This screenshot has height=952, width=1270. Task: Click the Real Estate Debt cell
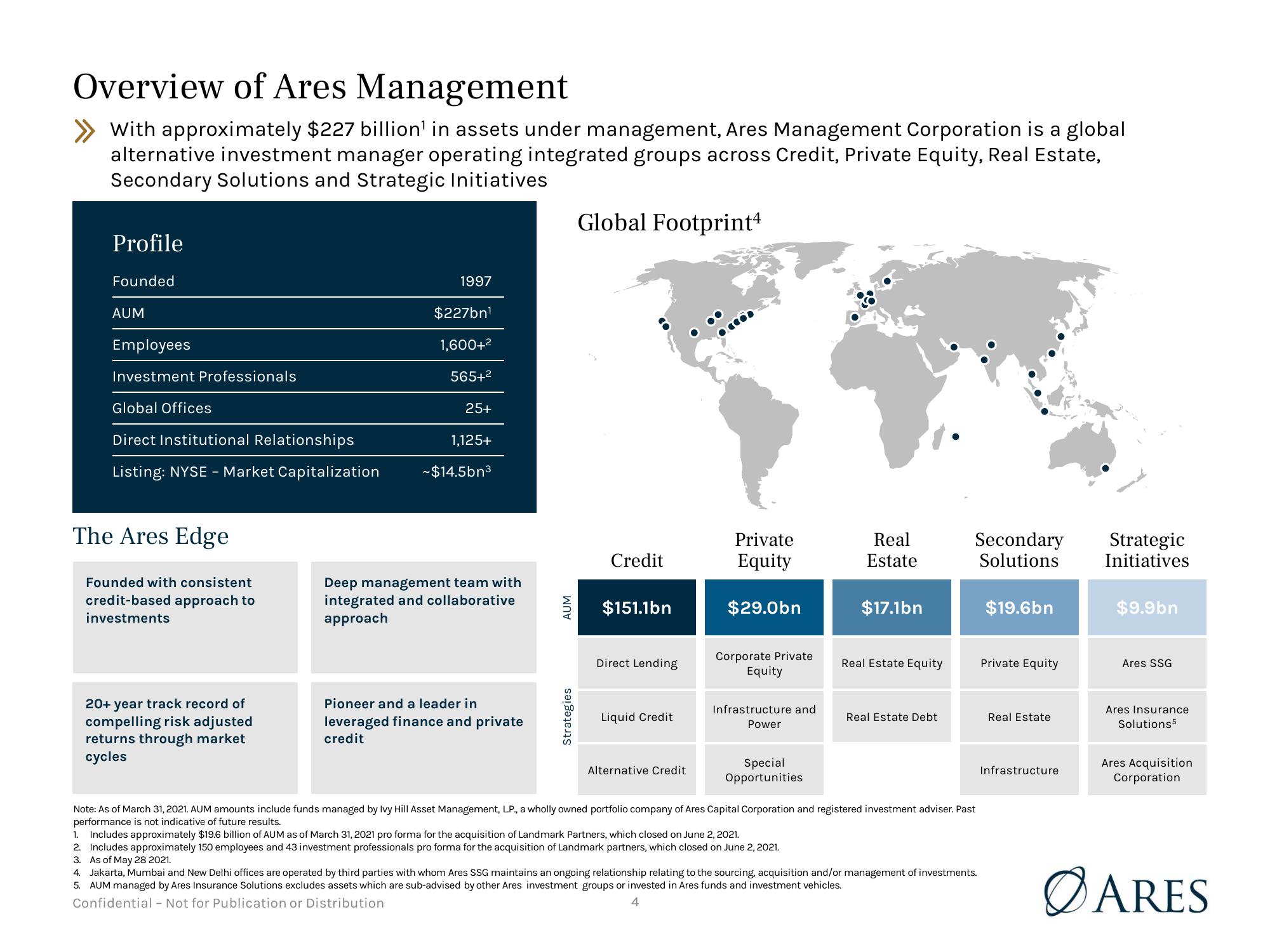click(x=892, y=717)
